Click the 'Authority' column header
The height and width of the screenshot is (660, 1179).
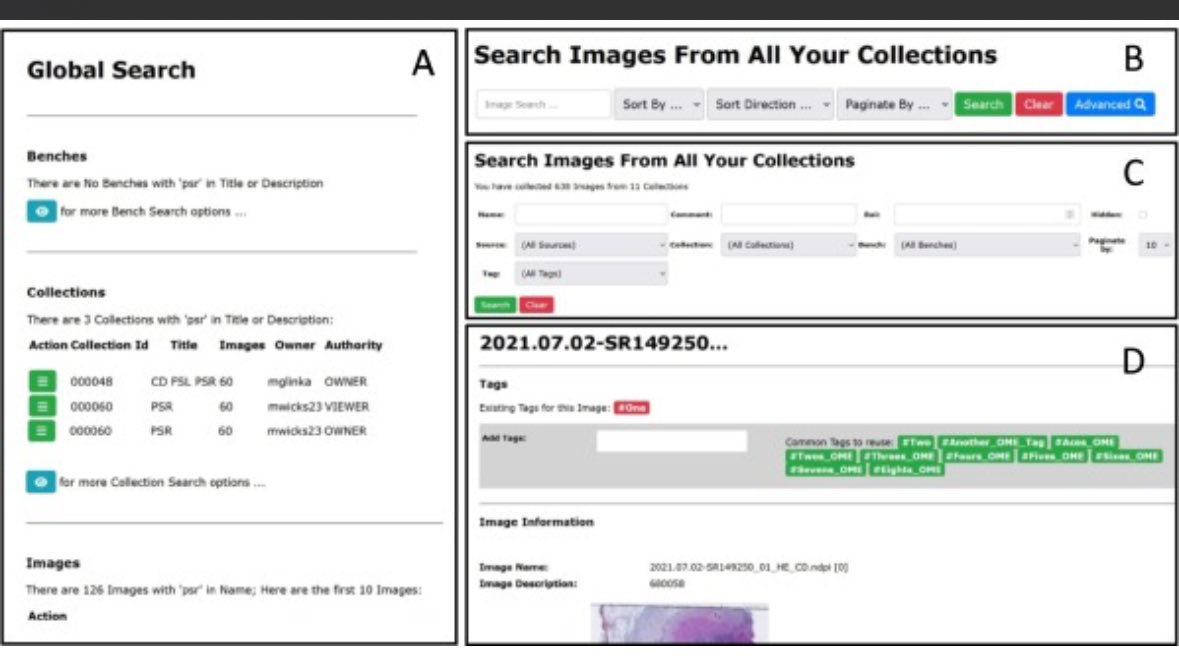(x=353, y=345)
